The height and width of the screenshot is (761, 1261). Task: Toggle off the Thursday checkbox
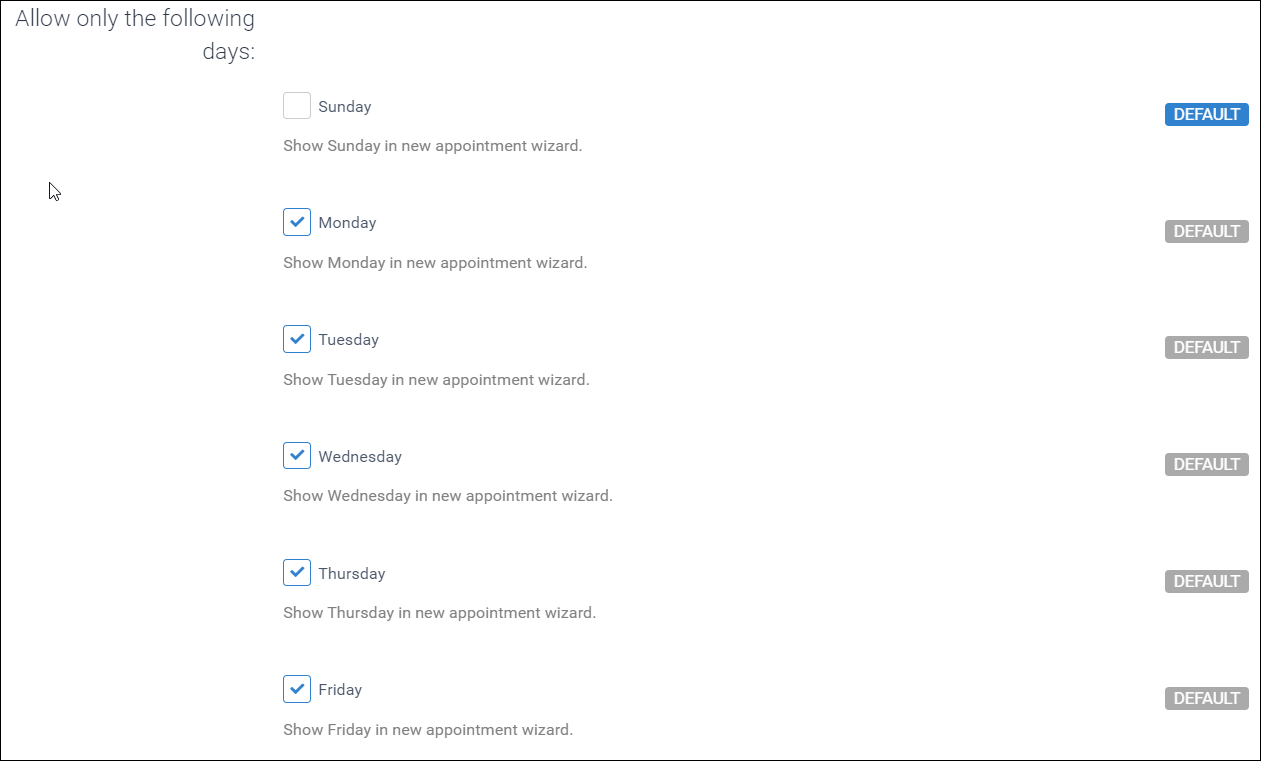(x=297, y=573)
